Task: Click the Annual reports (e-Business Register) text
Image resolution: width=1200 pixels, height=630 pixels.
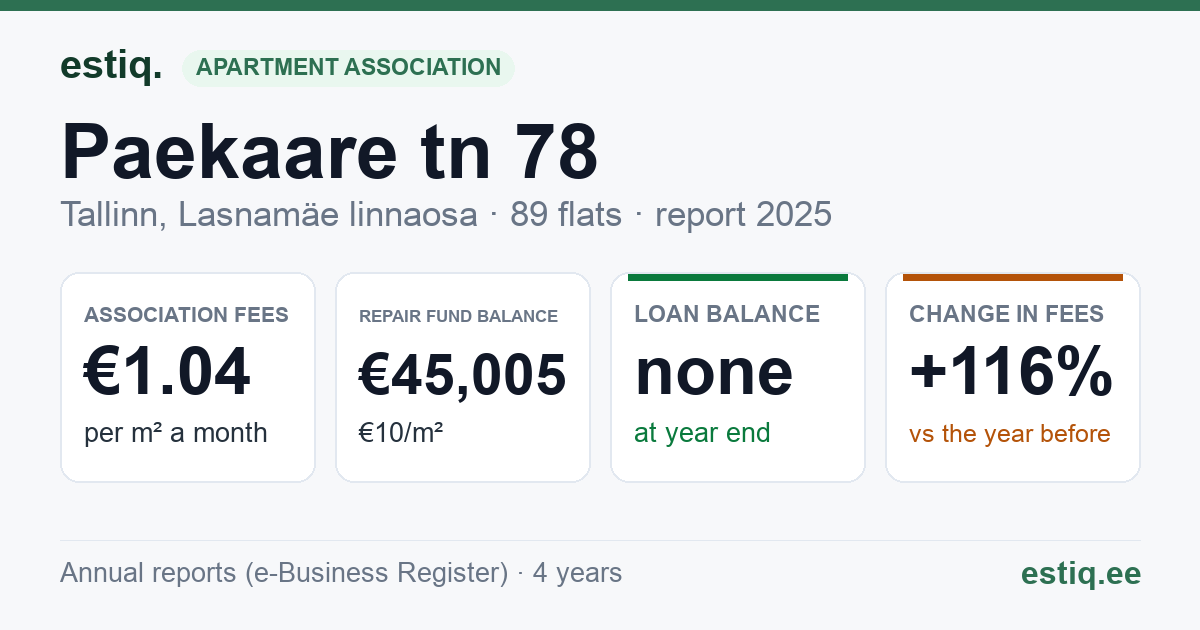Action: click(284, 573)
